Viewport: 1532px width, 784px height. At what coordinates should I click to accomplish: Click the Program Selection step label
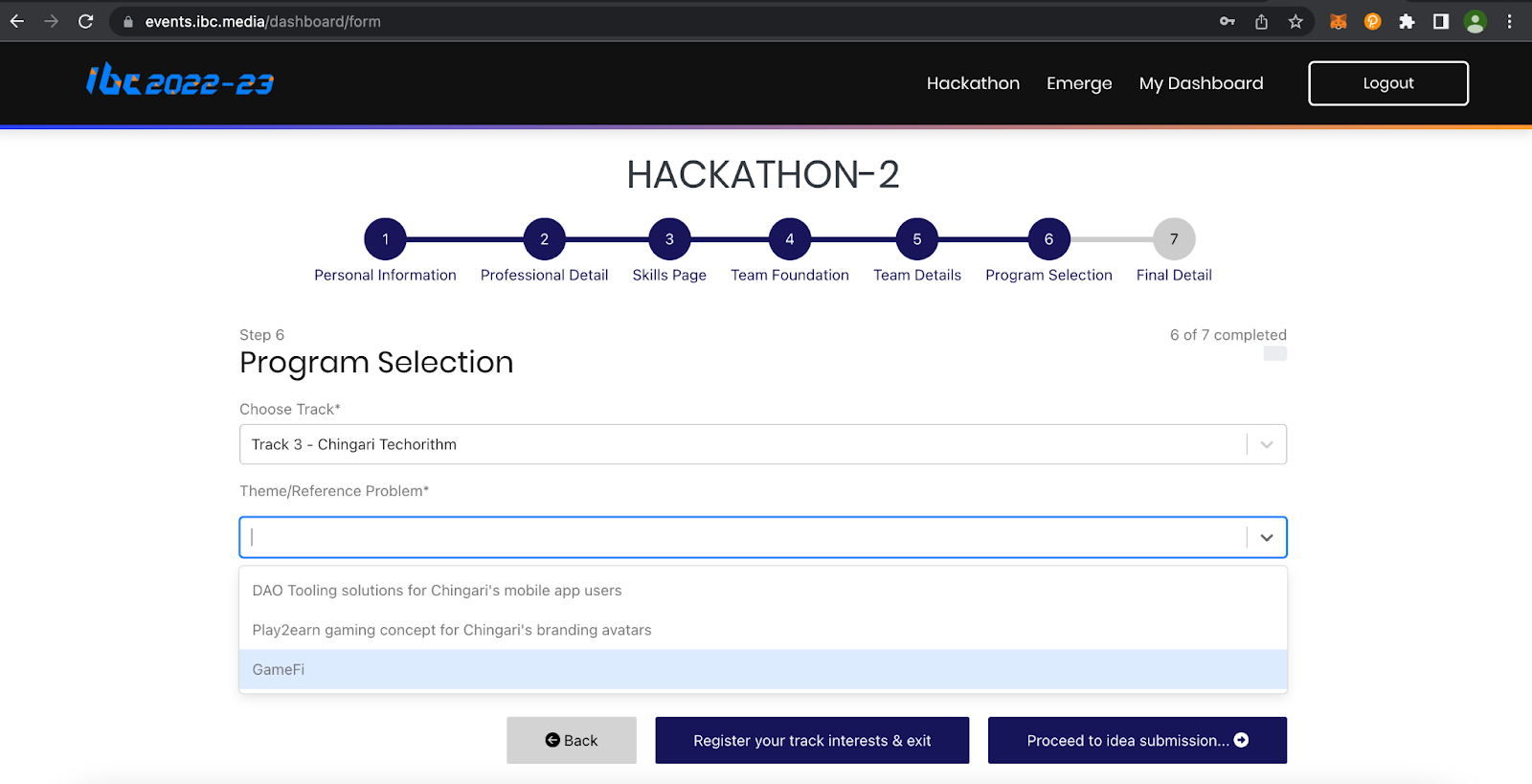coord(1049,275)
